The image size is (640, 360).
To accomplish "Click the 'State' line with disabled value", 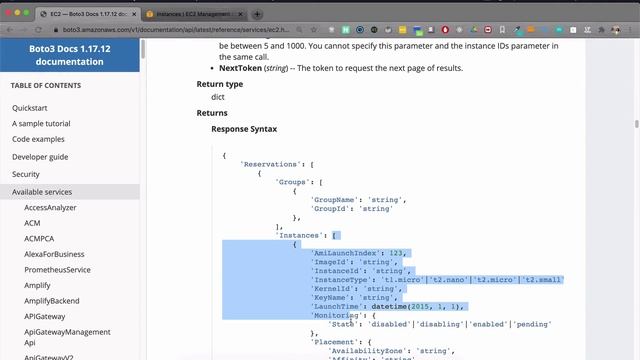I will pyautogui.click(x=440, y=324).
